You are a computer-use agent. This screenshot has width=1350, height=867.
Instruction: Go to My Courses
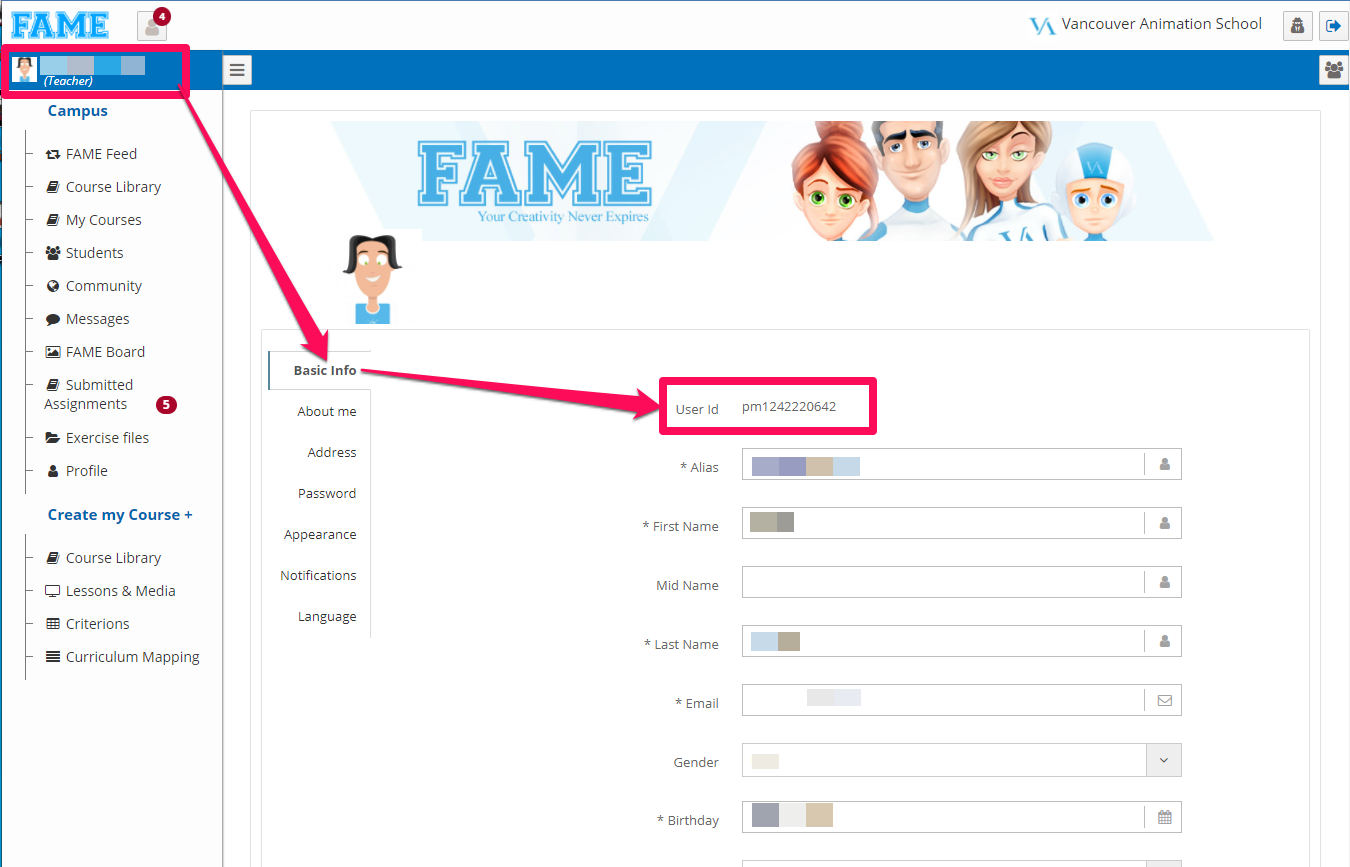pos(93,220)
